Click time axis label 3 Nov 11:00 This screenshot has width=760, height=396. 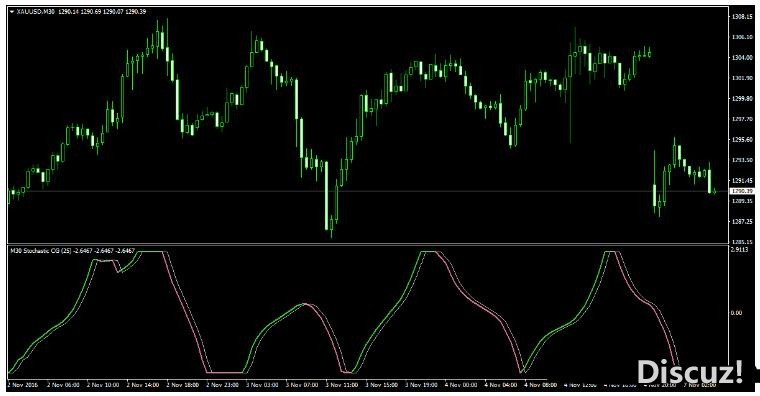pyautogui.click(x=342, y=385)
